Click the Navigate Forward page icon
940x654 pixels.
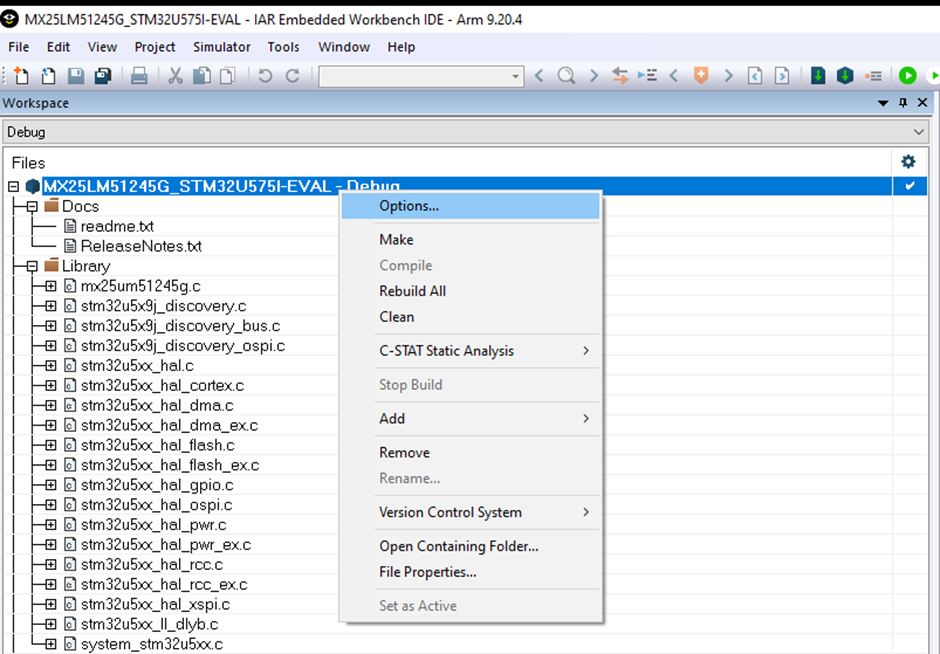click(x=782, y=76)
